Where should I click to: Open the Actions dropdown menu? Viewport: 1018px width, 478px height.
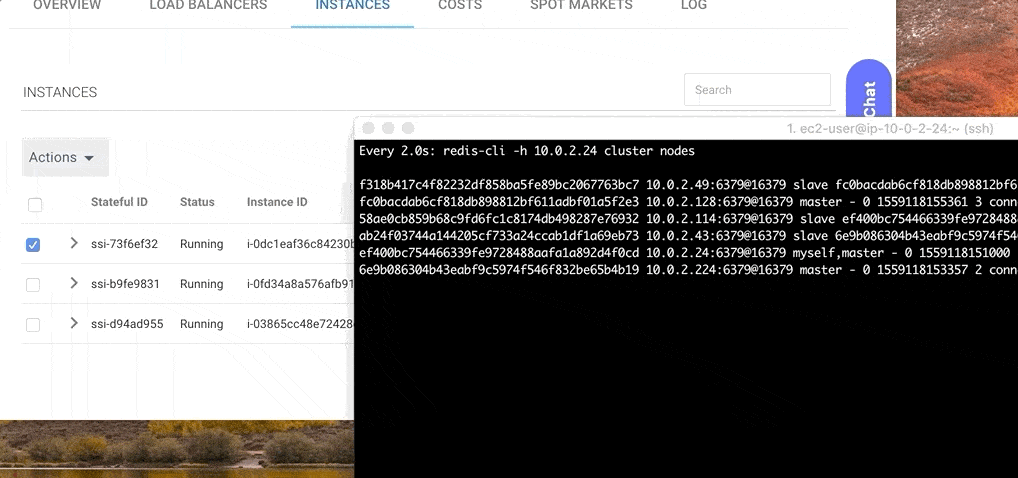[x=62, y=157]
